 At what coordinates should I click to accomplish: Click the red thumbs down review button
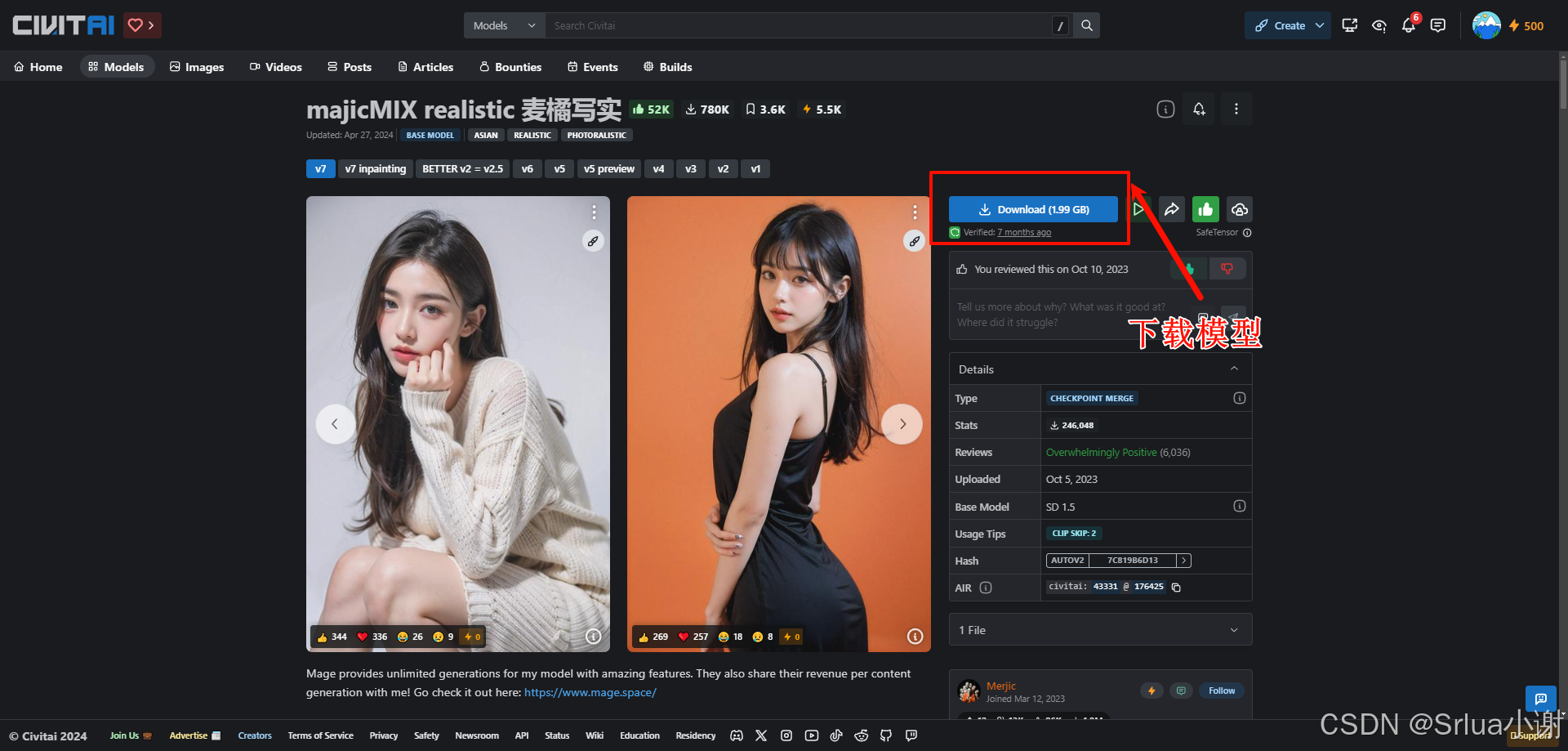tap(1227, 269)
